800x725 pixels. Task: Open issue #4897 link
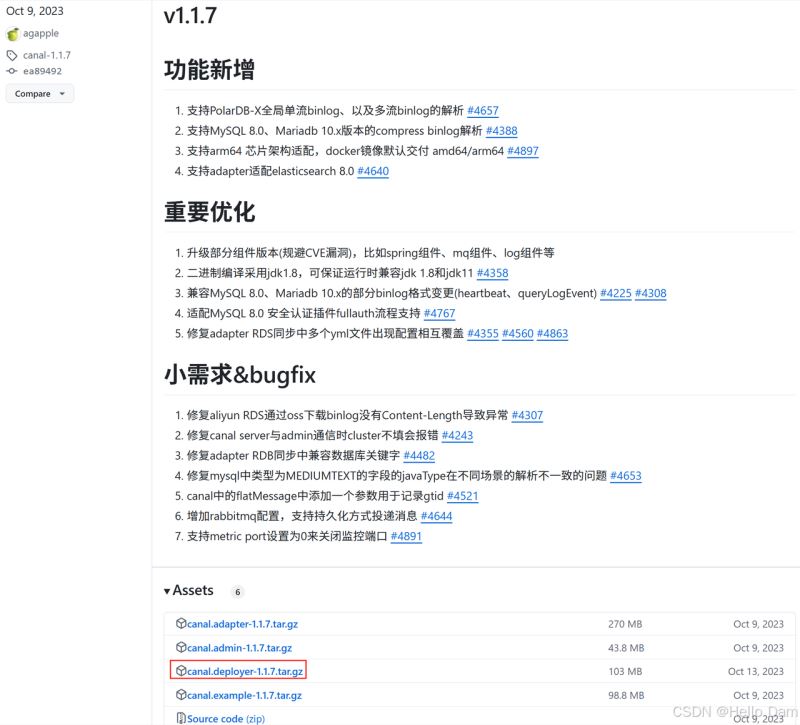[x=523, y=151]
